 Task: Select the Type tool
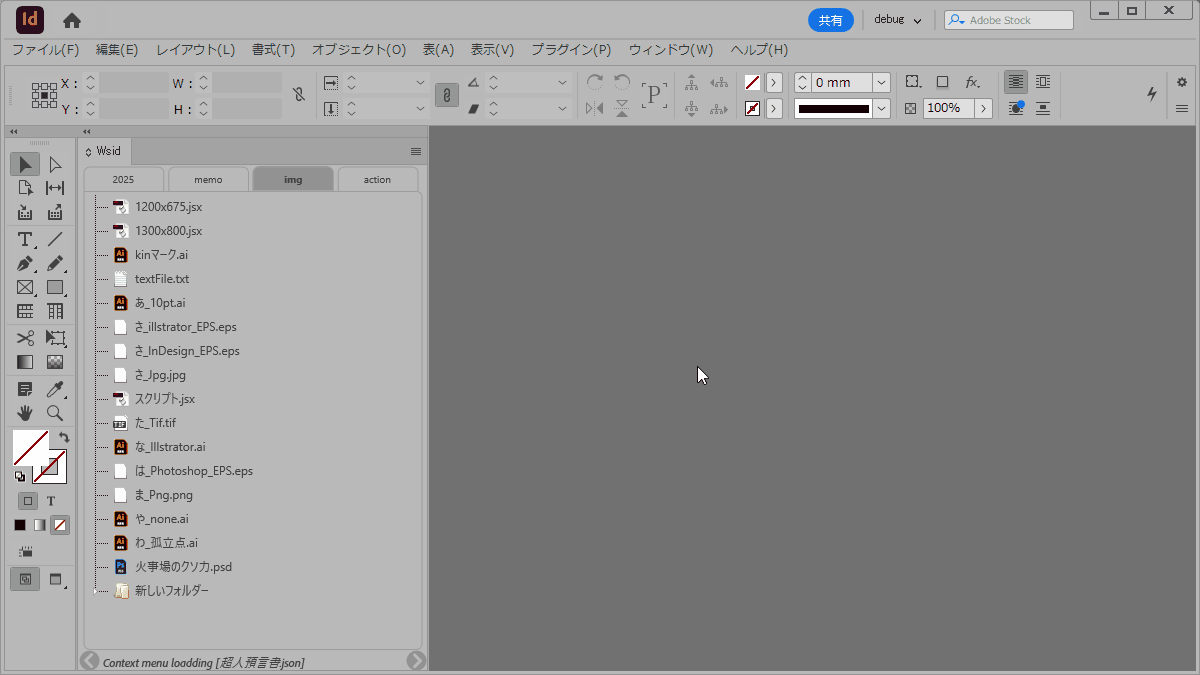click(25, 239)
